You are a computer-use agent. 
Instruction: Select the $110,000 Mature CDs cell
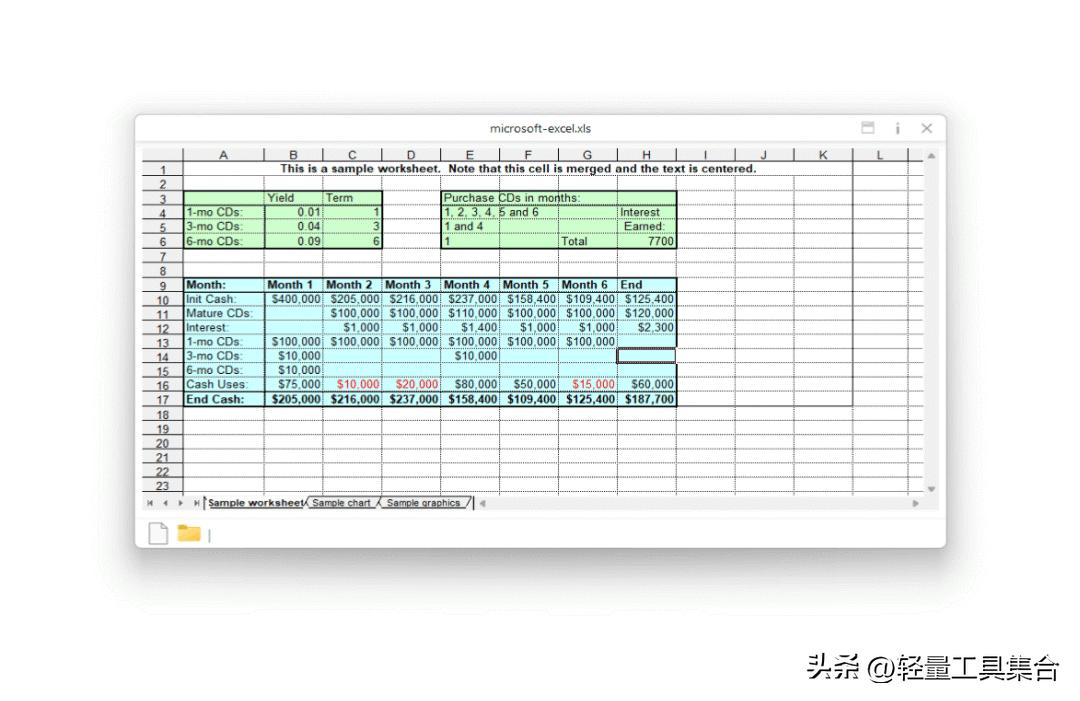point(470,313)
